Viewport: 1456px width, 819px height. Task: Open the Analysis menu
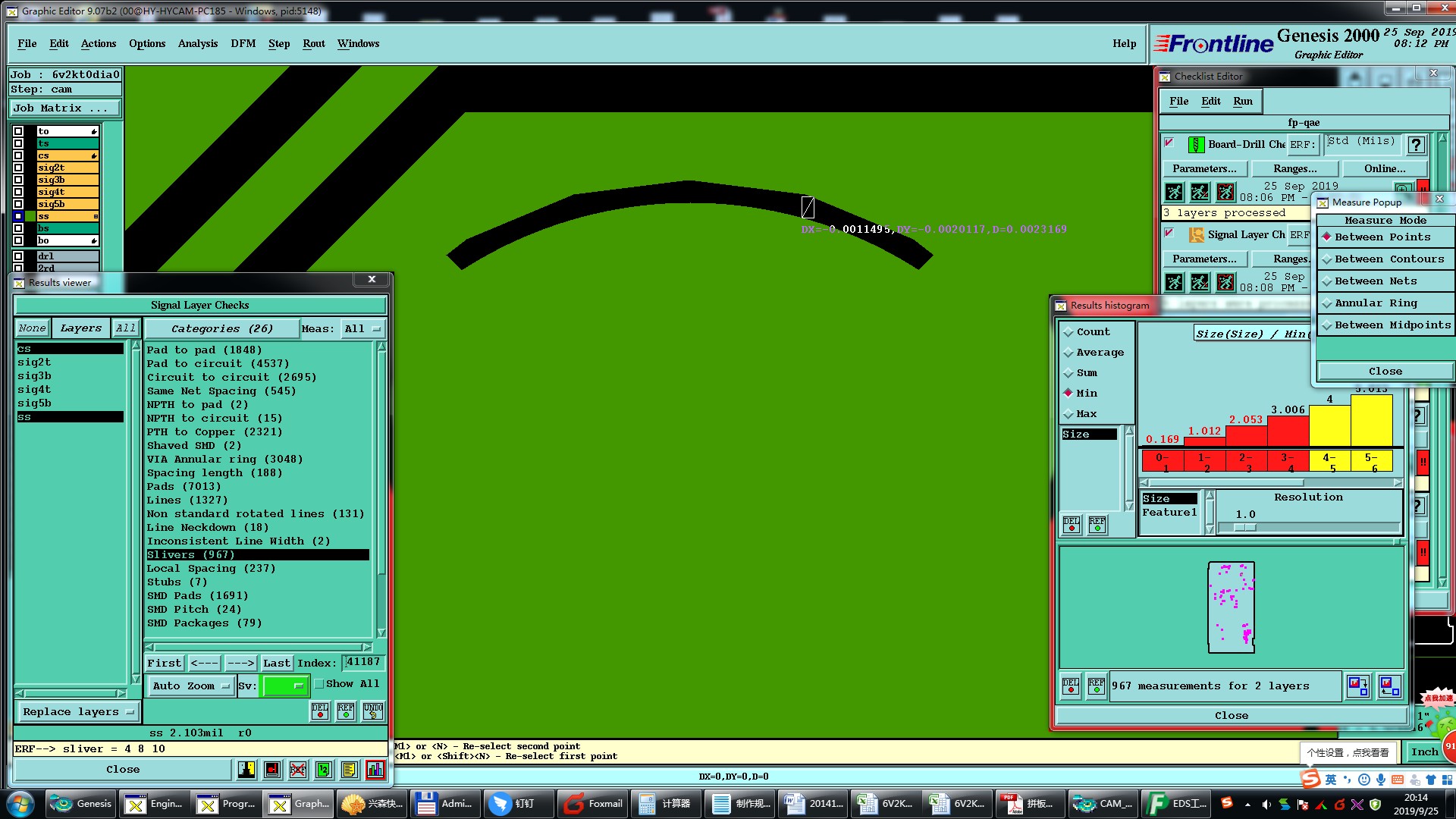197,43
